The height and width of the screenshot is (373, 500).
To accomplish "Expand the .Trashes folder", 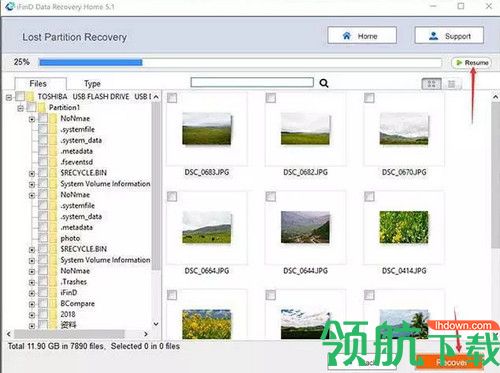I will [x=32, y=282].
